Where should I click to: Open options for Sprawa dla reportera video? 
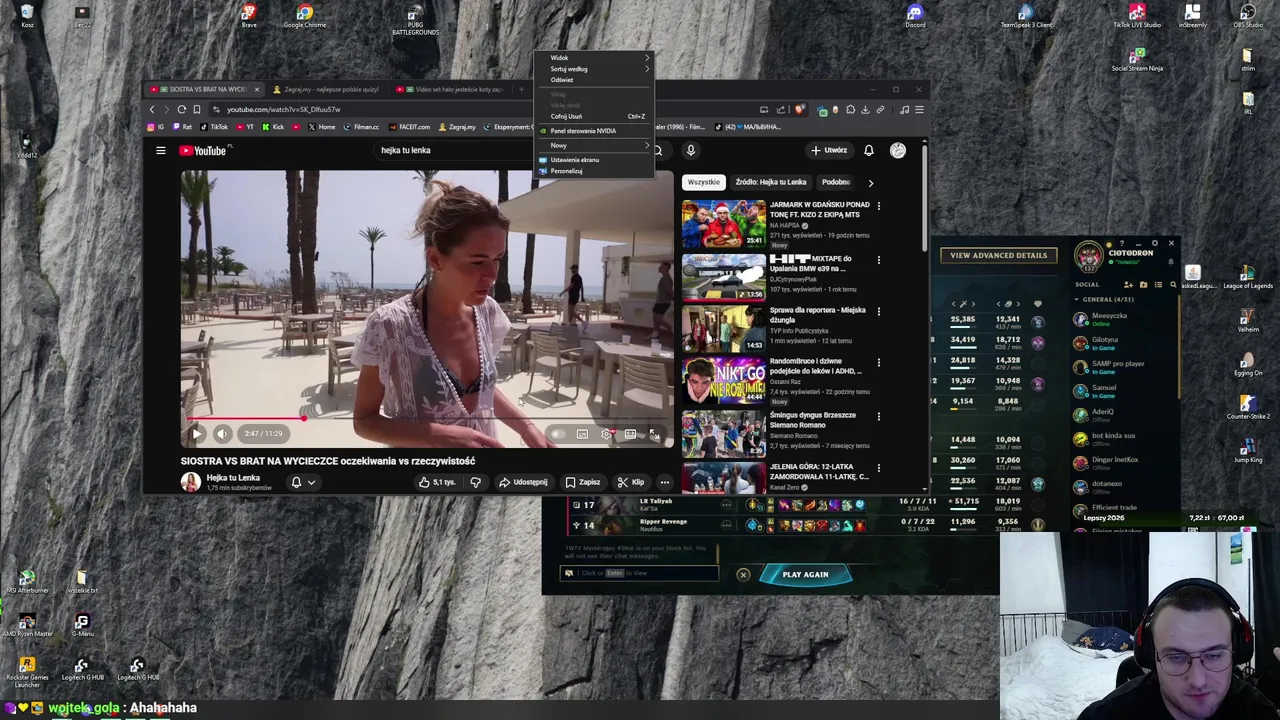878,311
